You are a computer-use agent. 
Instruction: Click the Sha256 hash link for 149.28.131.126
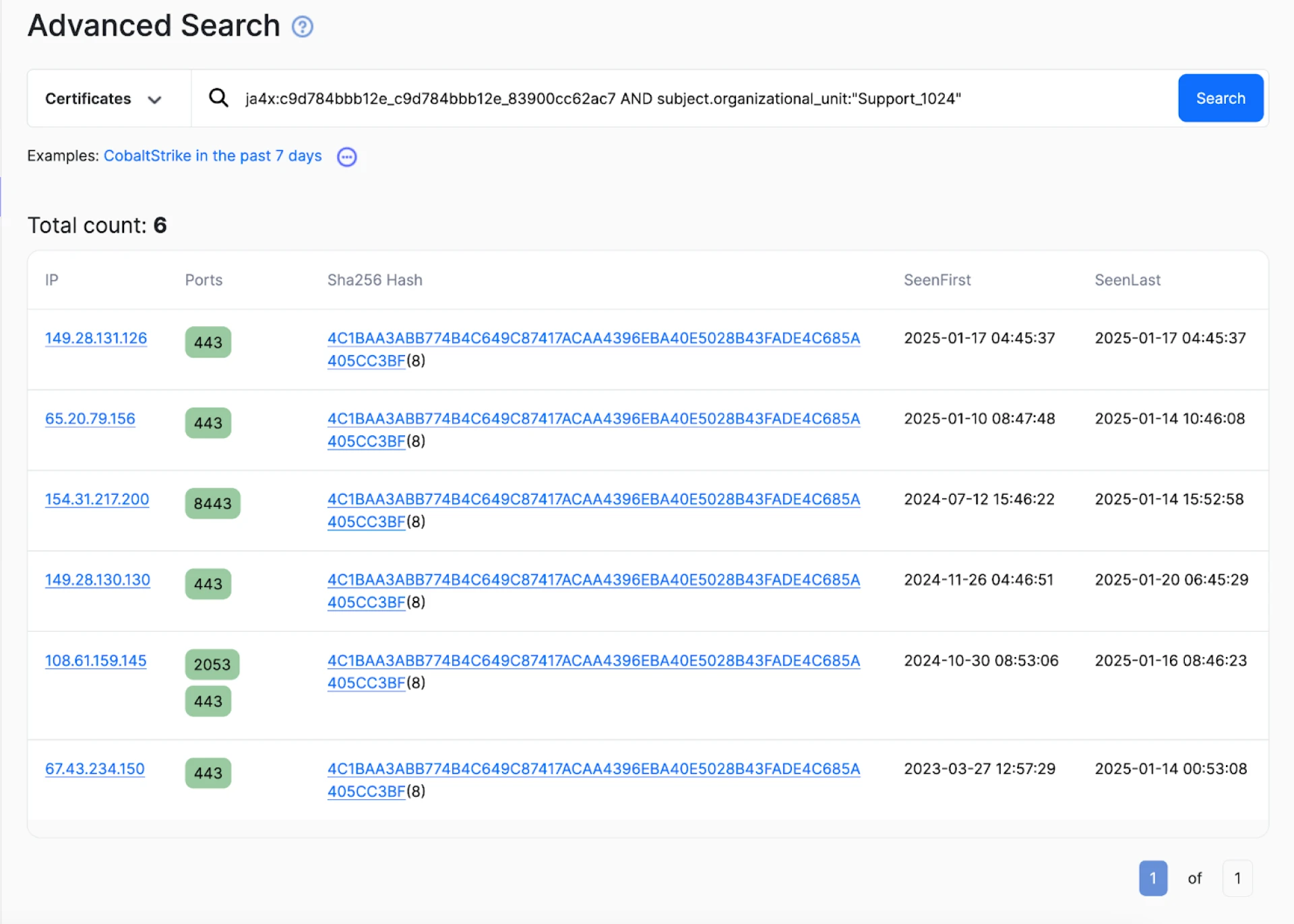(x=593, y=338)
